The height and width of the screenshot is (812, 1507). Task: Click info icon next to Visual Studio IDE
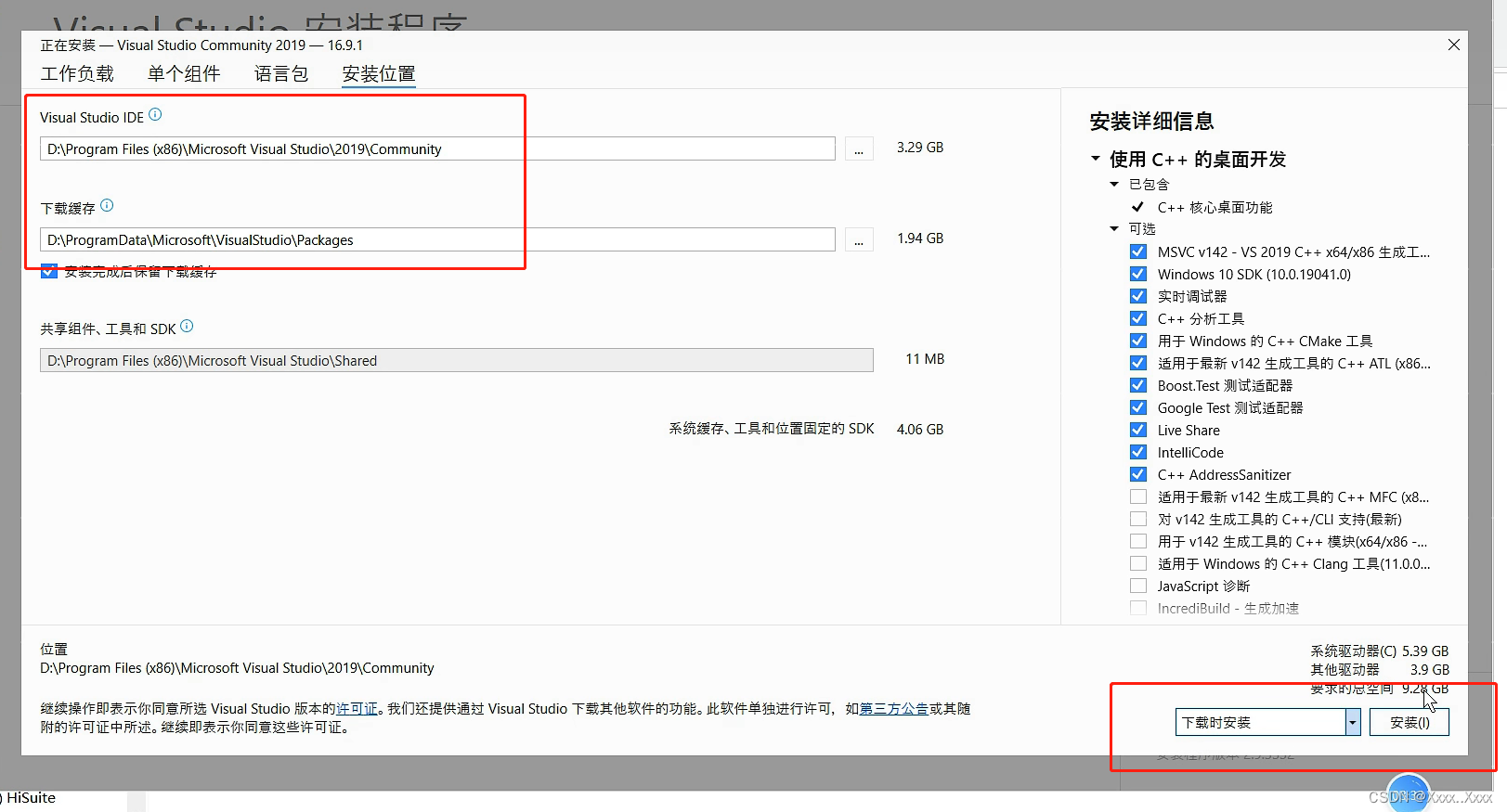click(x=155, y=115)
